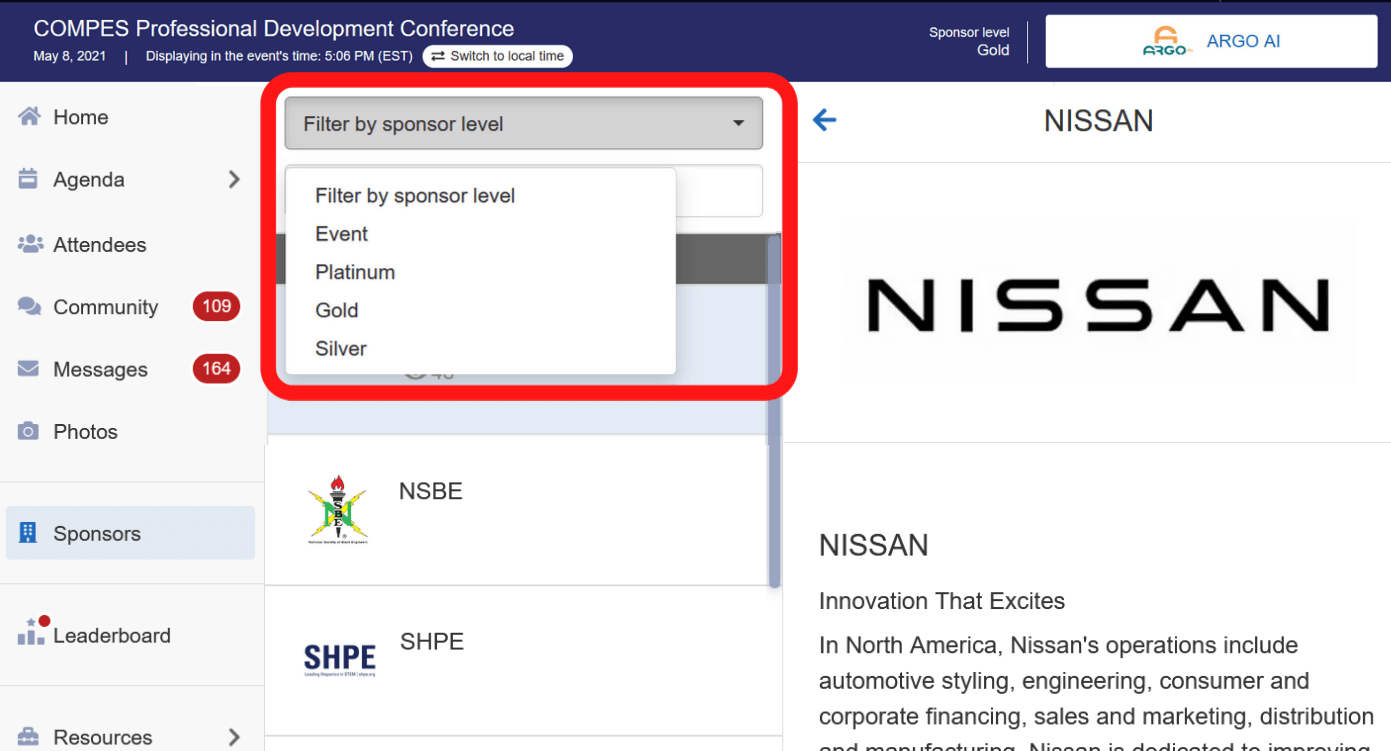Select Platinum from the sponsor filter list
Screen dimensions: 1391x751
click(355, 272)
